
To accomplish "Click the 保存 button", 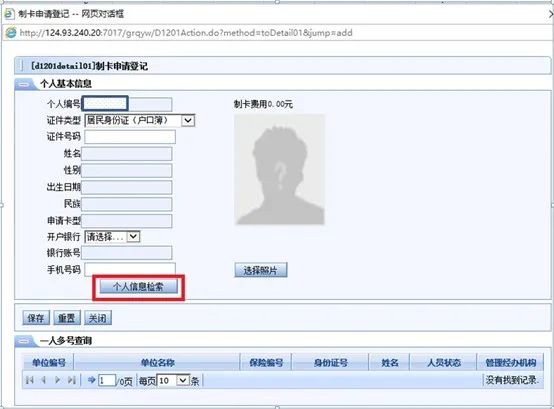I will coord(36,318).
